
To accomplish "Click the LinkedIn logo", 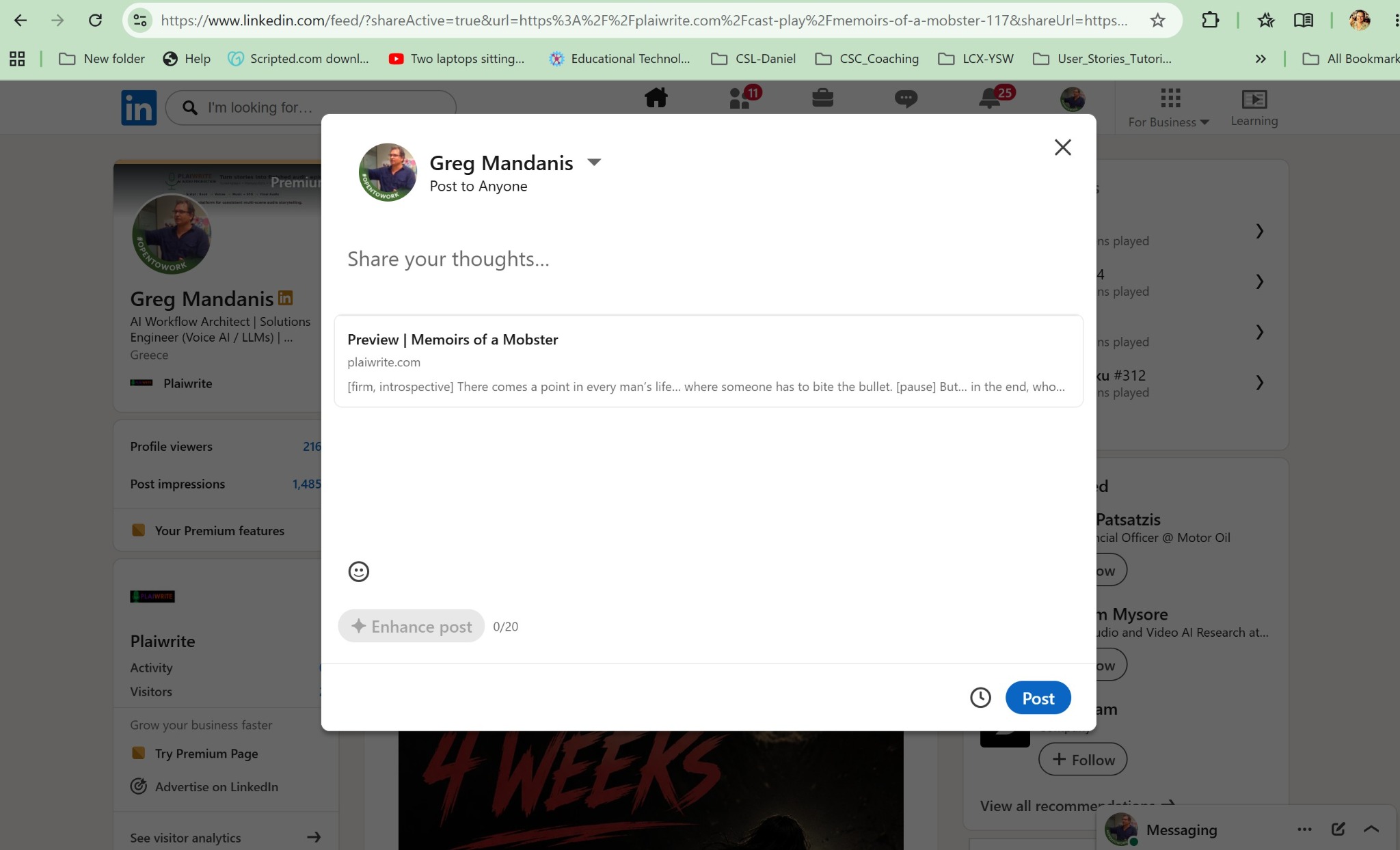I will 139,108.
